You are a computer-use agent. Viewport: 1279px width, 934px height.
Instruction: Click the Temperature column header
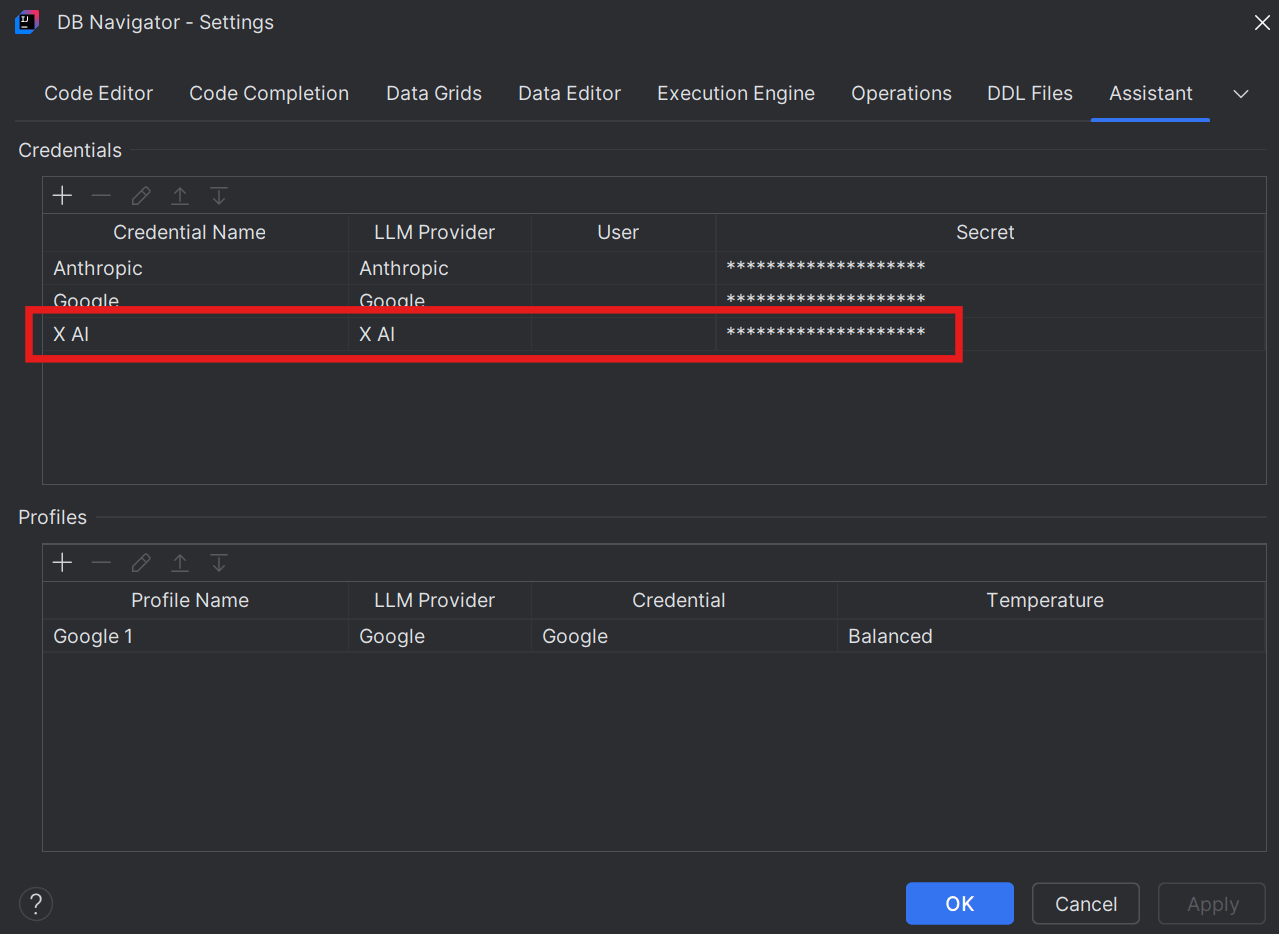[1051, 600]
